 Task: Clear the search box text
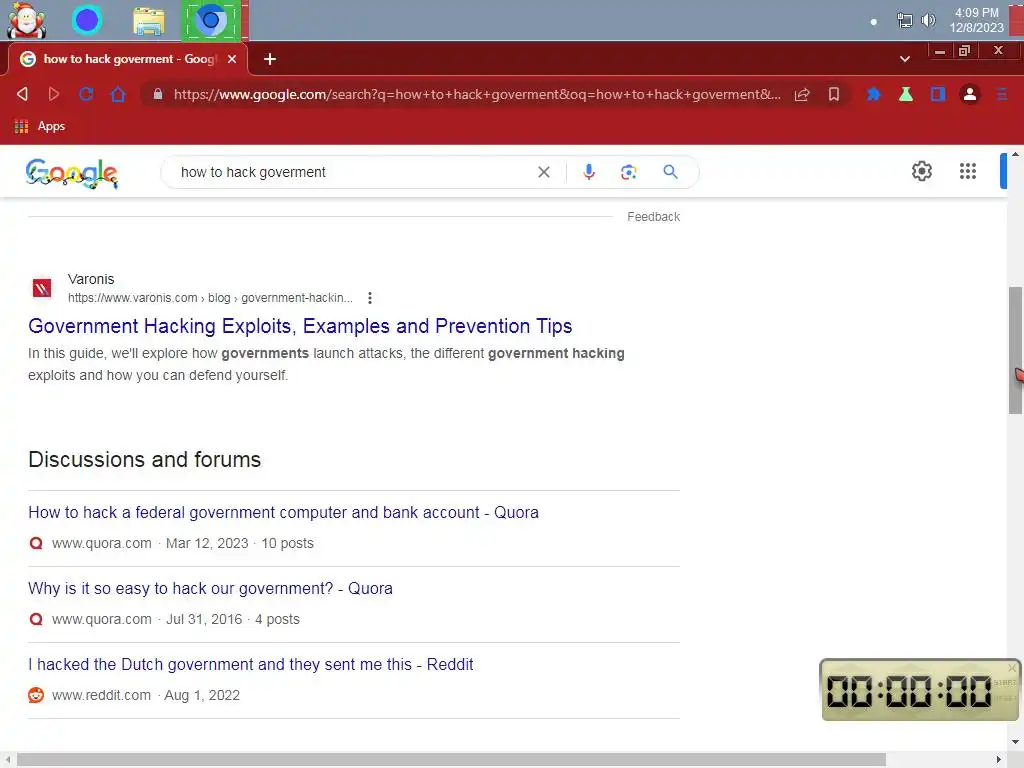pos(543,172)
